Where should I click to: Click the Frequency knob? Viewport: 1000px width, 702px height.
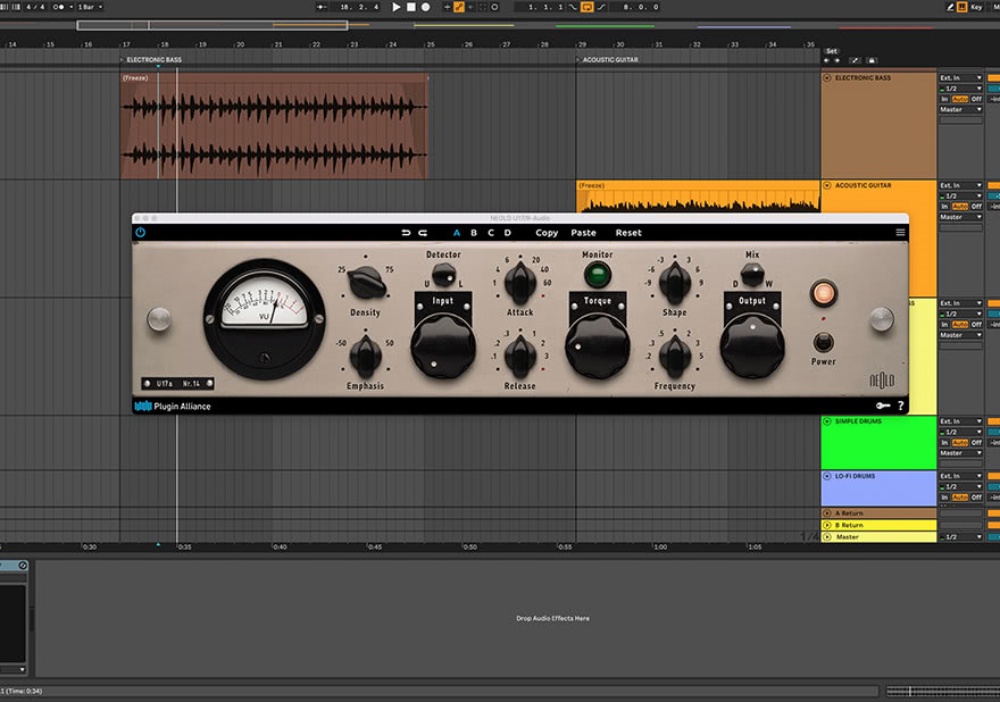(675, 355)
